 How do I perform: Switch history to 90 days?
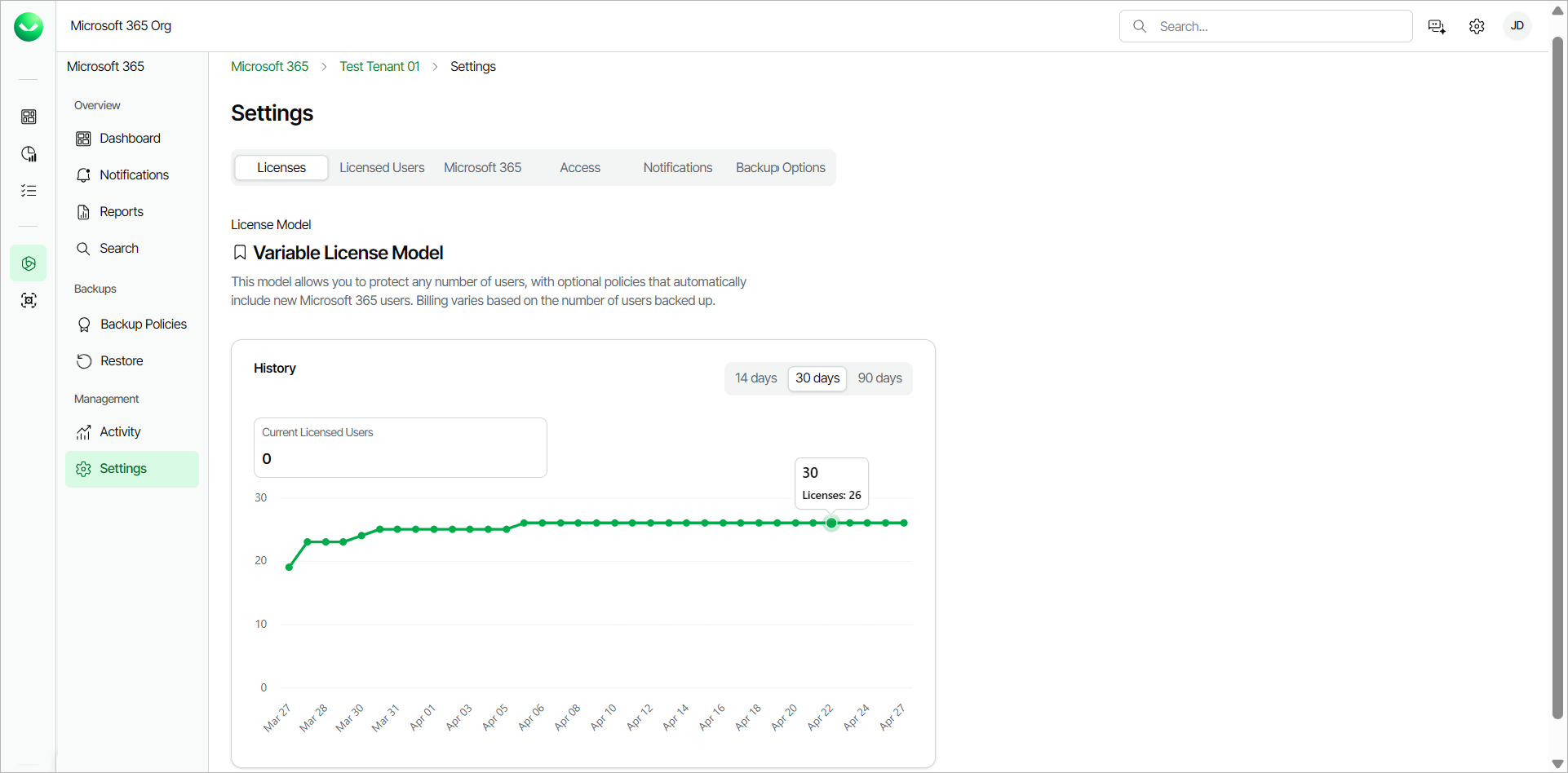[x=879, y=378]
